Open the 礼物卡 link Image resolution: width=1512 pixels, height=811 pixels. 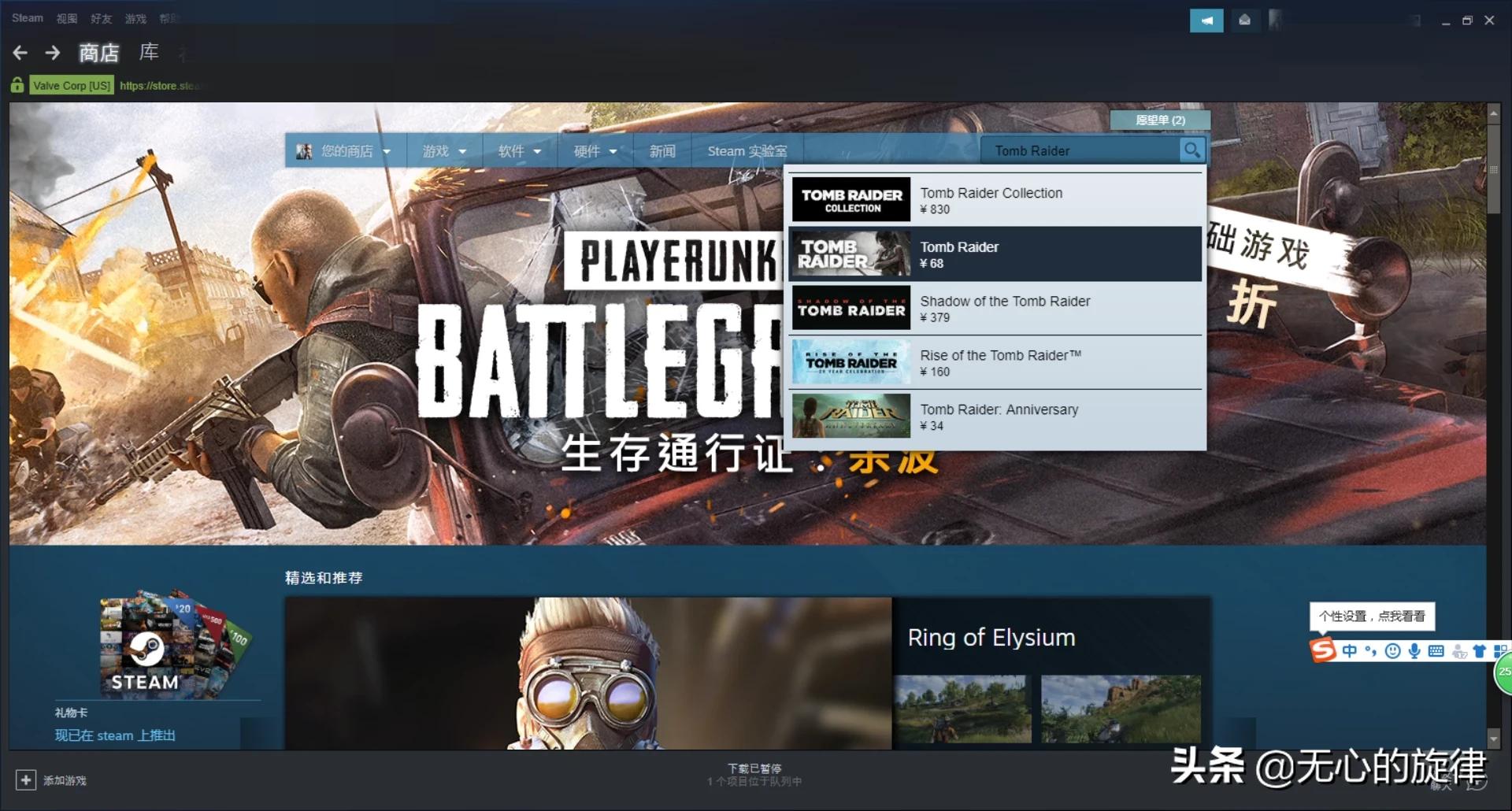click(x=71, y=713)
